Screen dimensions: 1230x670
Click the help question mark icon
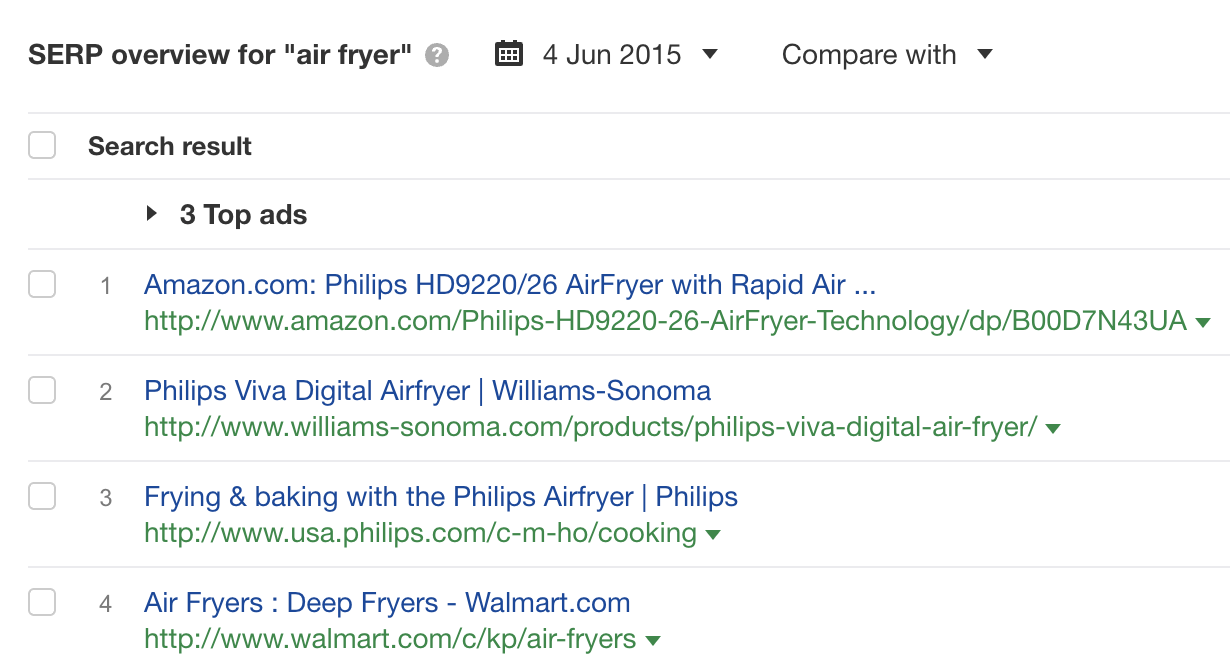[x=436, y=55]
